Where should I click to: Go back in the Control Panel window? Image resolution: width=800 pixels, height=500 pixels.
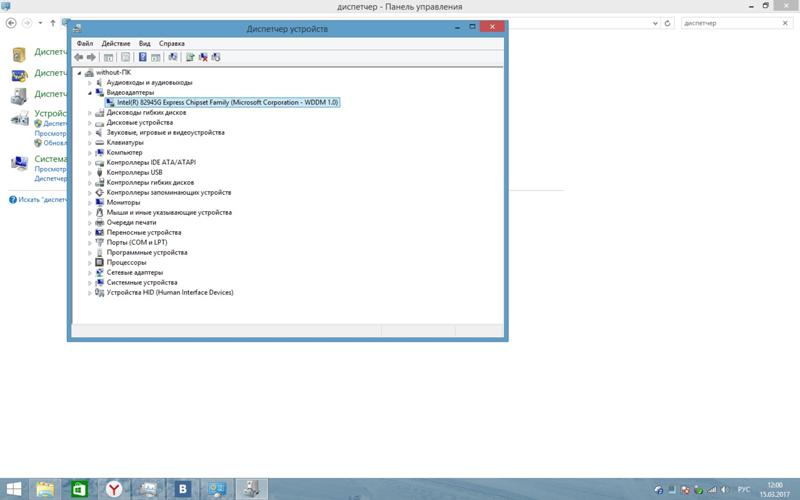pos(11,23)
